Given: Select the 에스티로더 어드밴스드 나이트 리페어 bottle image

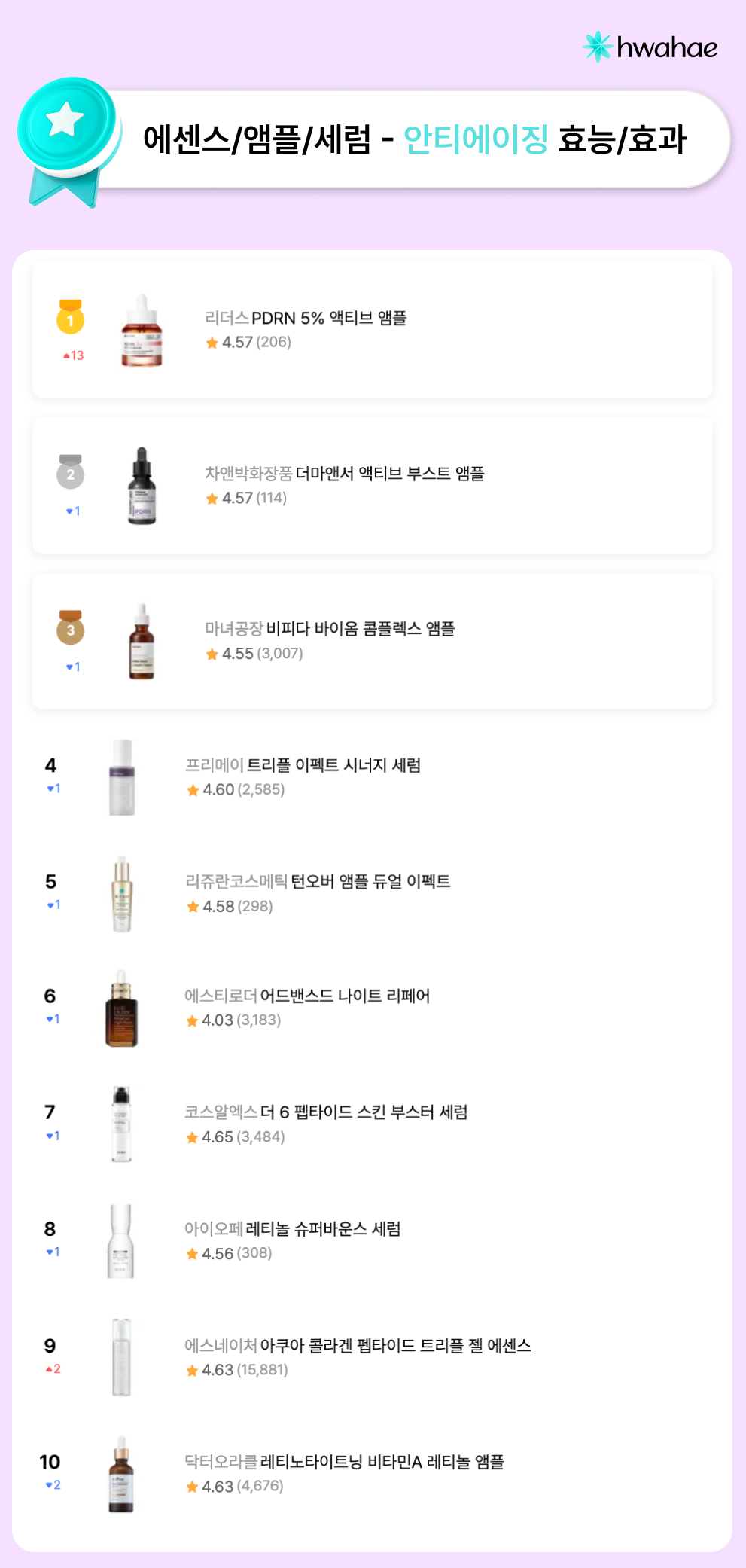Looking at the screenshot, I should tap(122, 1009).
